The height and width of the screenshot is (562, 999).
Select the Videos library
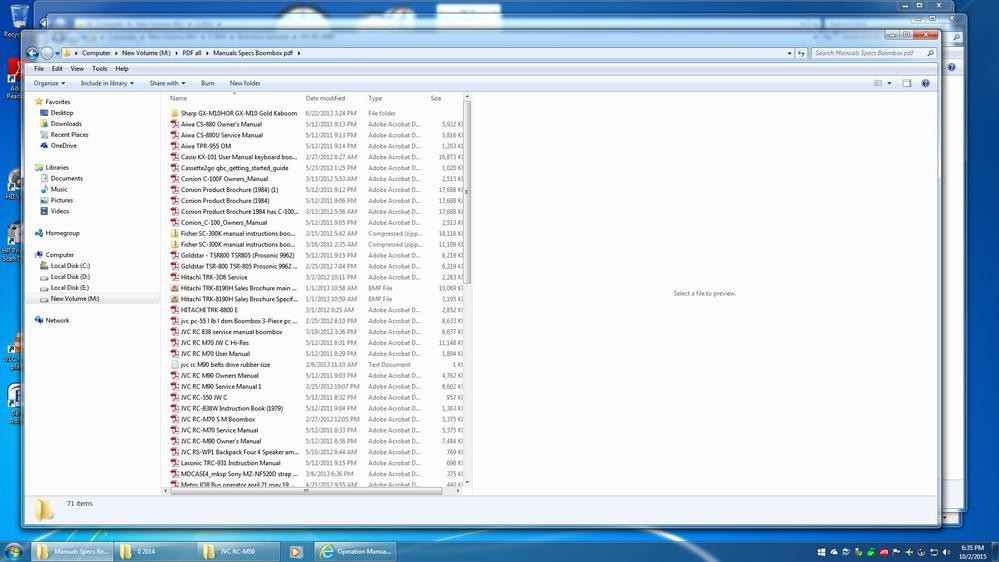point(60,211)
